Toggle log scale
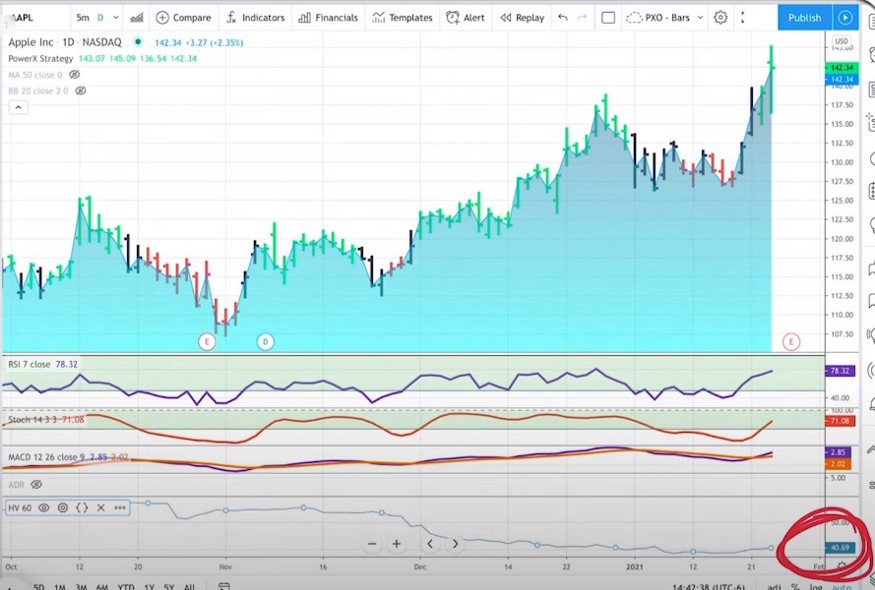Viewport: 875px width, 590px height. tap(816, 587)
